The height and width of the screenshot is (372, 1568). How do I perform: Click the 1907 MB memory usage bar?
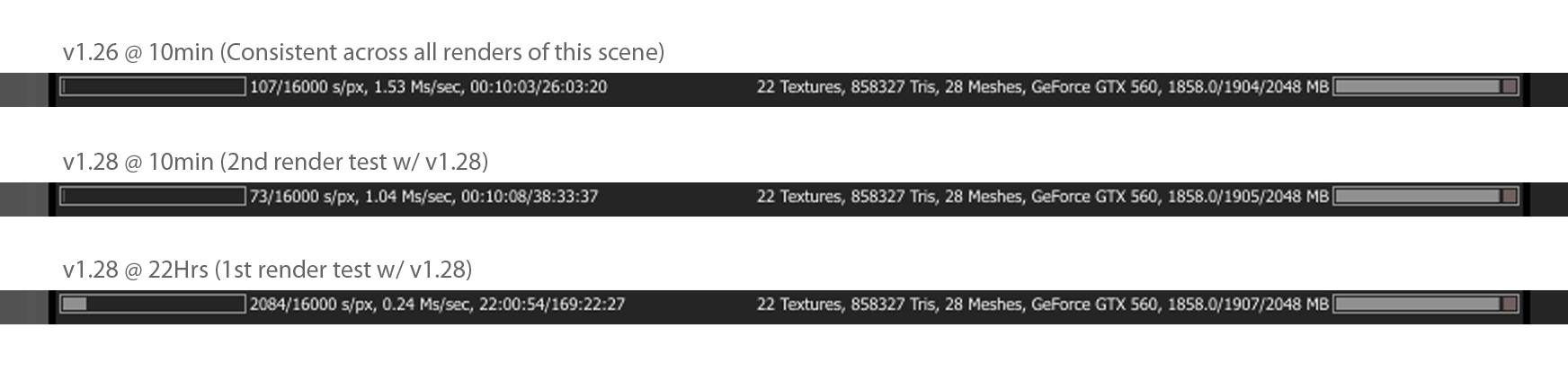1425,304
